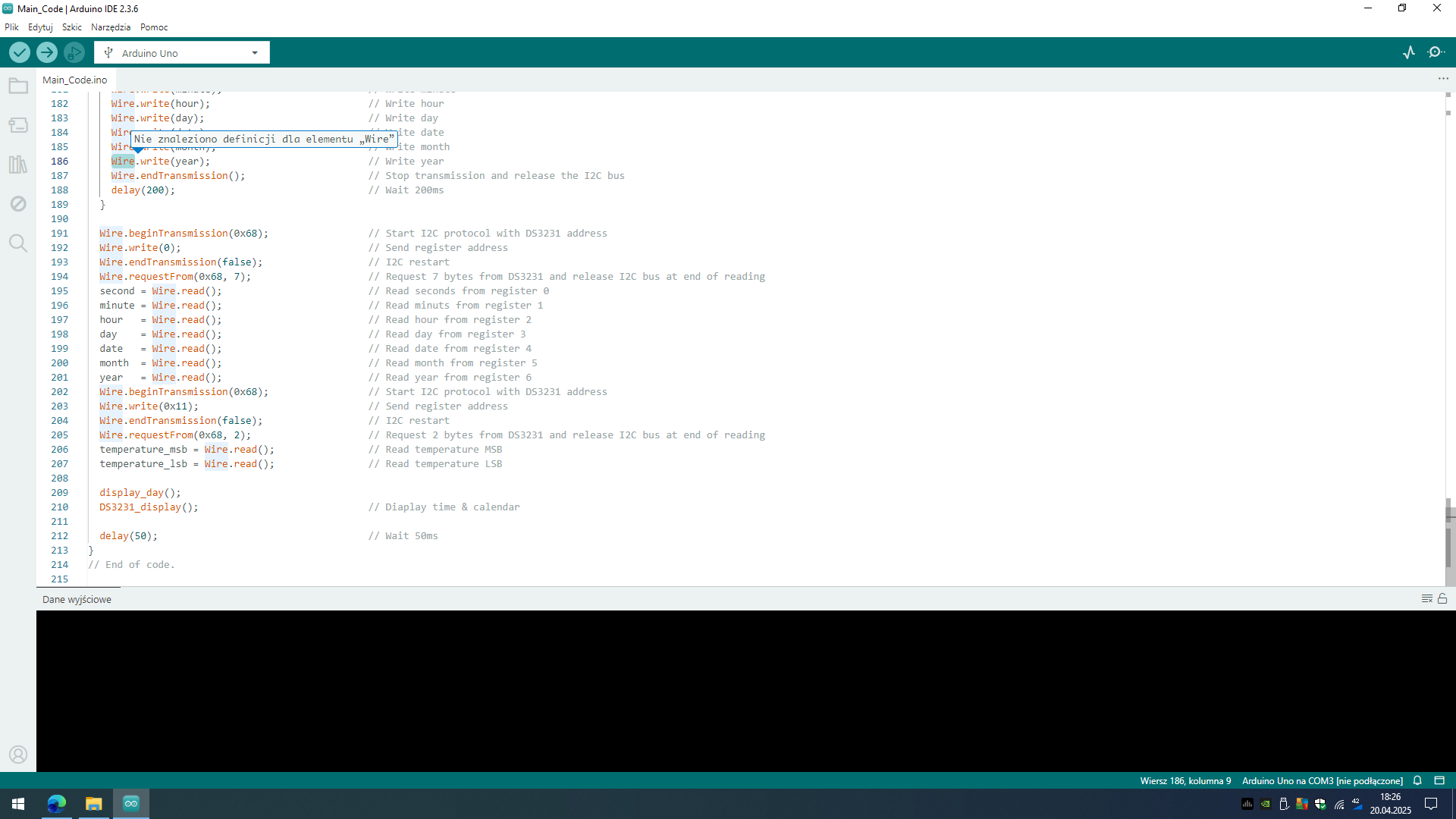The image size is (1456, 819).
Task: Clear the output console with the clear icon
Action: click(1426, 598)
